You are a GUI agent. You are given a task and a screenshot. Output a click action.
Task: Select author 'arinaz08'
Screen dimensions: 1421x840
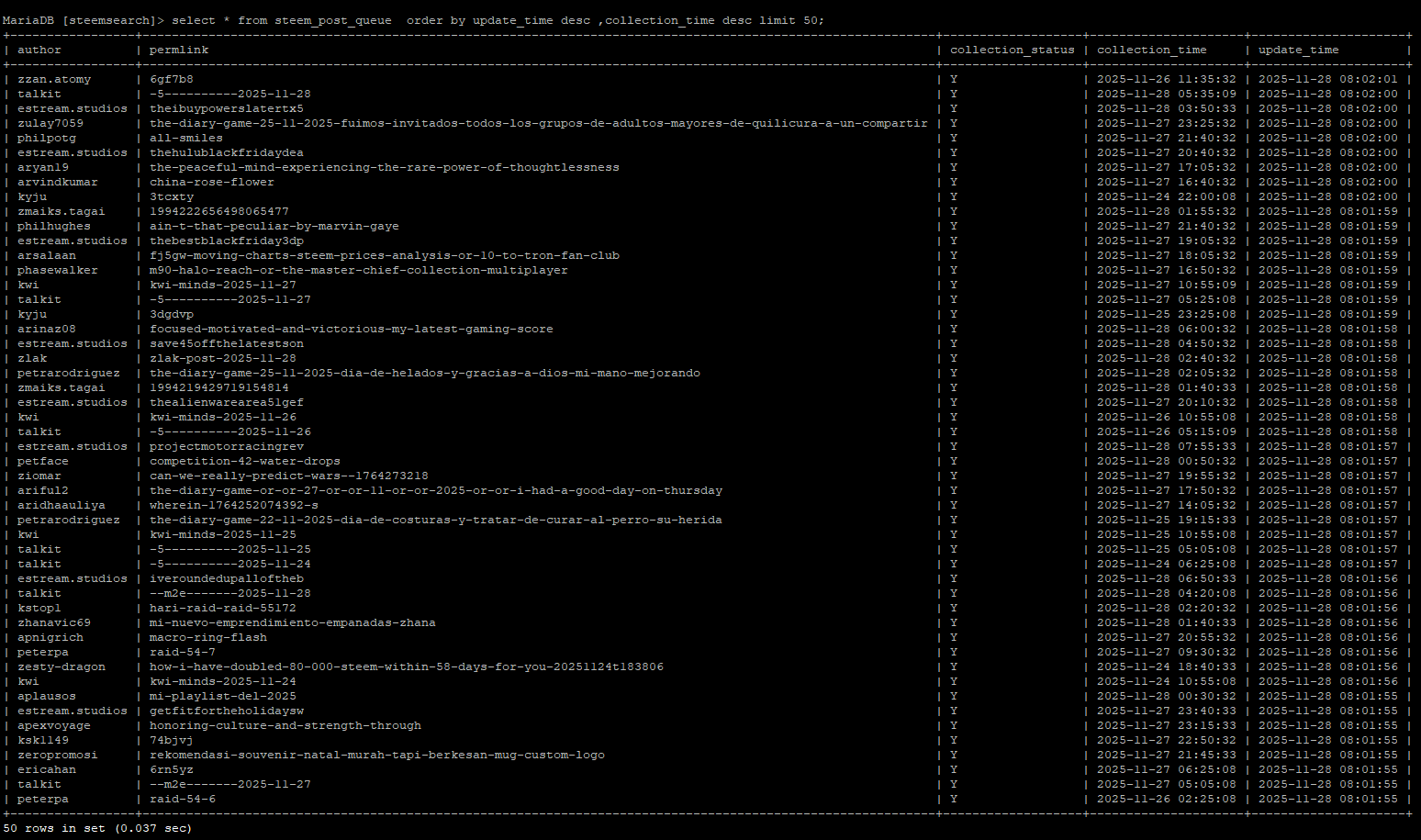pos(47,329)
